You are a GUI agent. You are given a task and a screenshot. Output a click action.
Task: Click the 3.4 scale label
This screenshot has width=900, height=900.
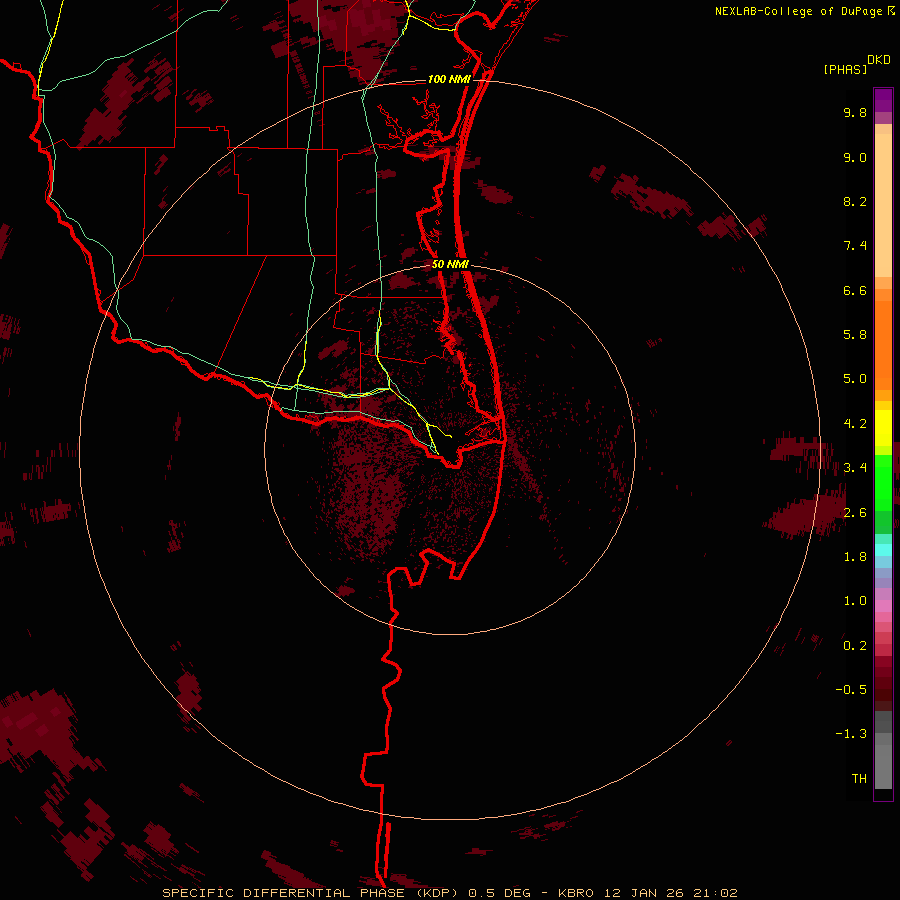(855, 468)
